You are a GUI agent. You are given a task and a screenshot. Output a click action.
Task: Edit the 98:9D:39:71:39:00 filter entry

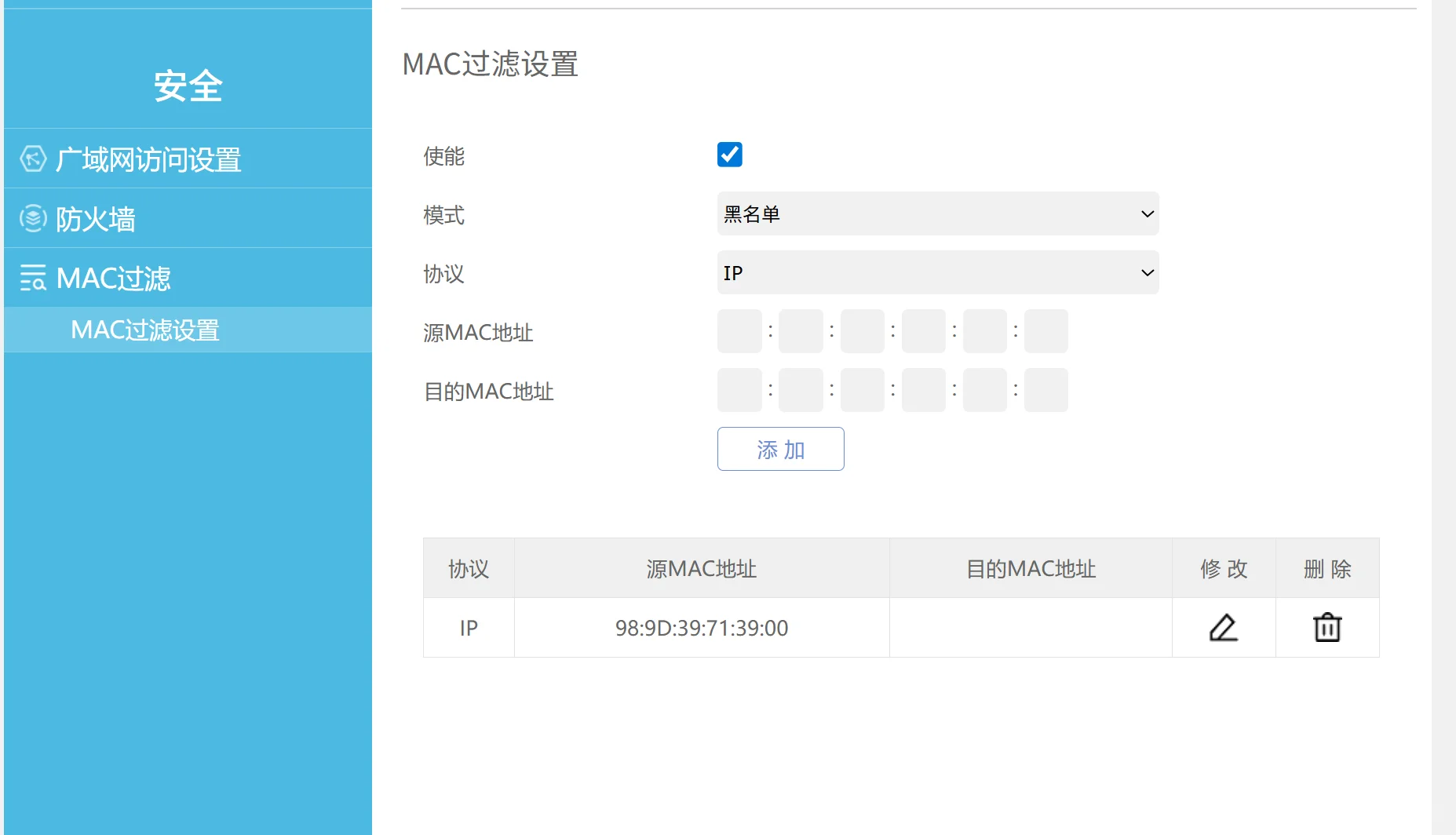point(1223,628)
